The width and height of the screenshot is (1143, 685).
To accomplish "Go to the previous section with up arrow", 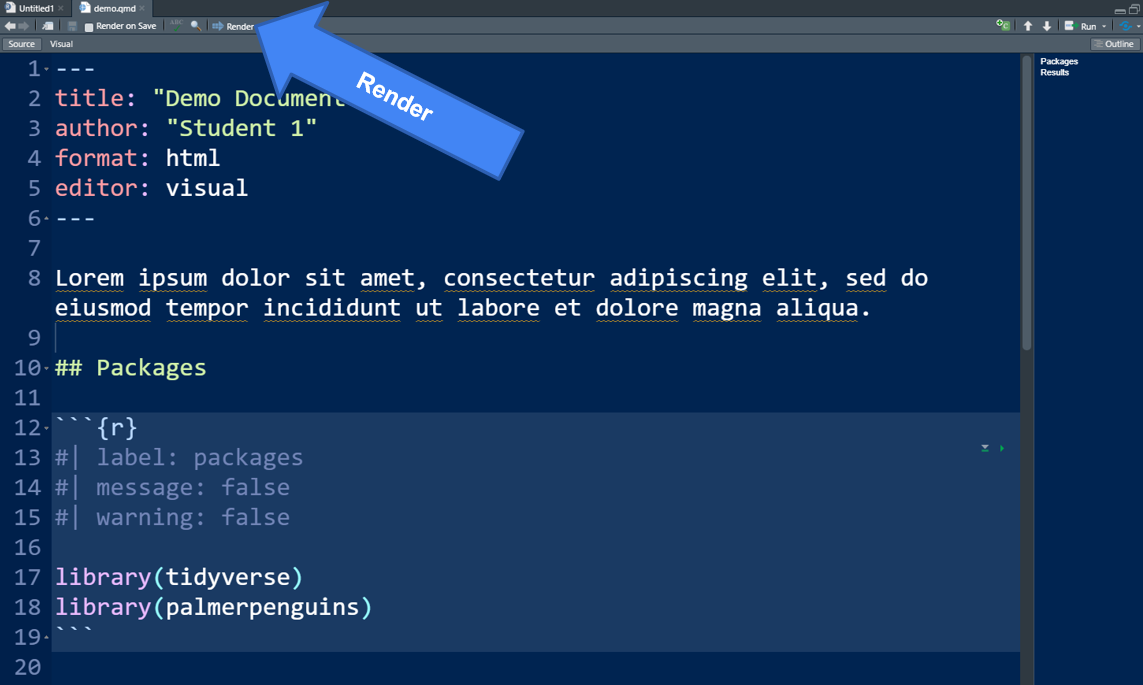I will (x=1028, y=26).
